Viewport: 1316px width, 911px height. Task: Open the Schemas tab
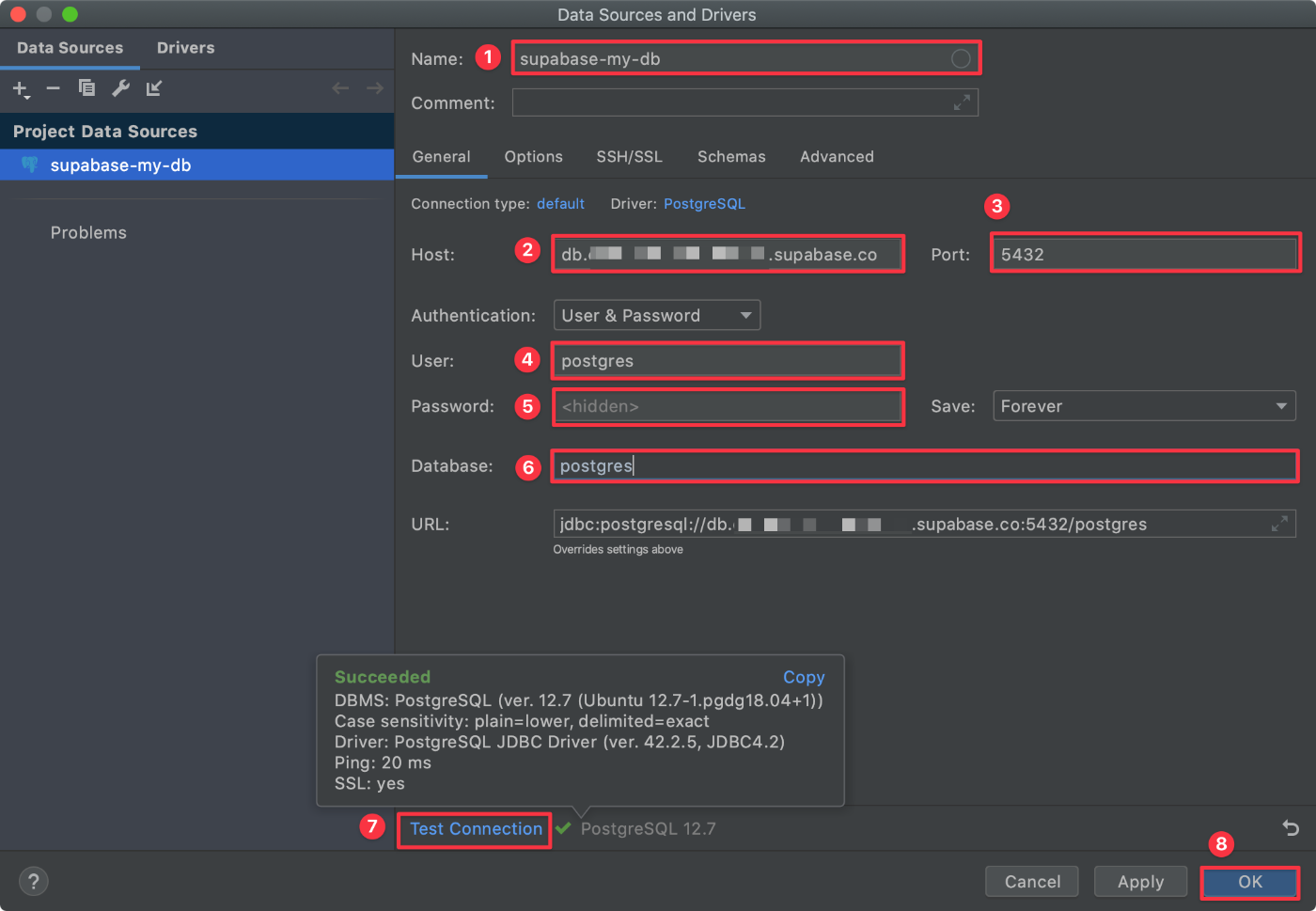coord(731,157)
